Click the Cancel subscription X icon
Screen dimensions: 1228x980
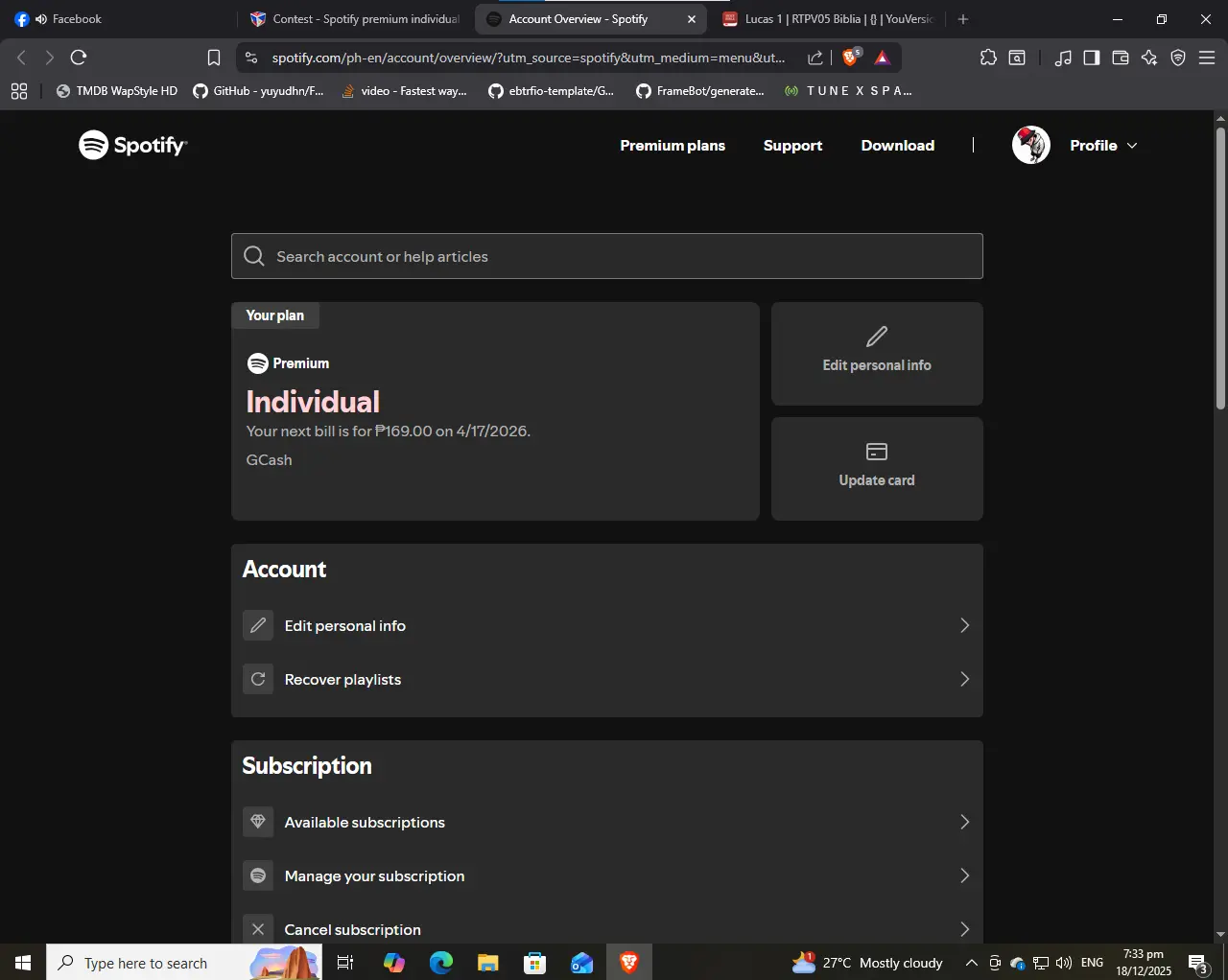tap(258, 929)
